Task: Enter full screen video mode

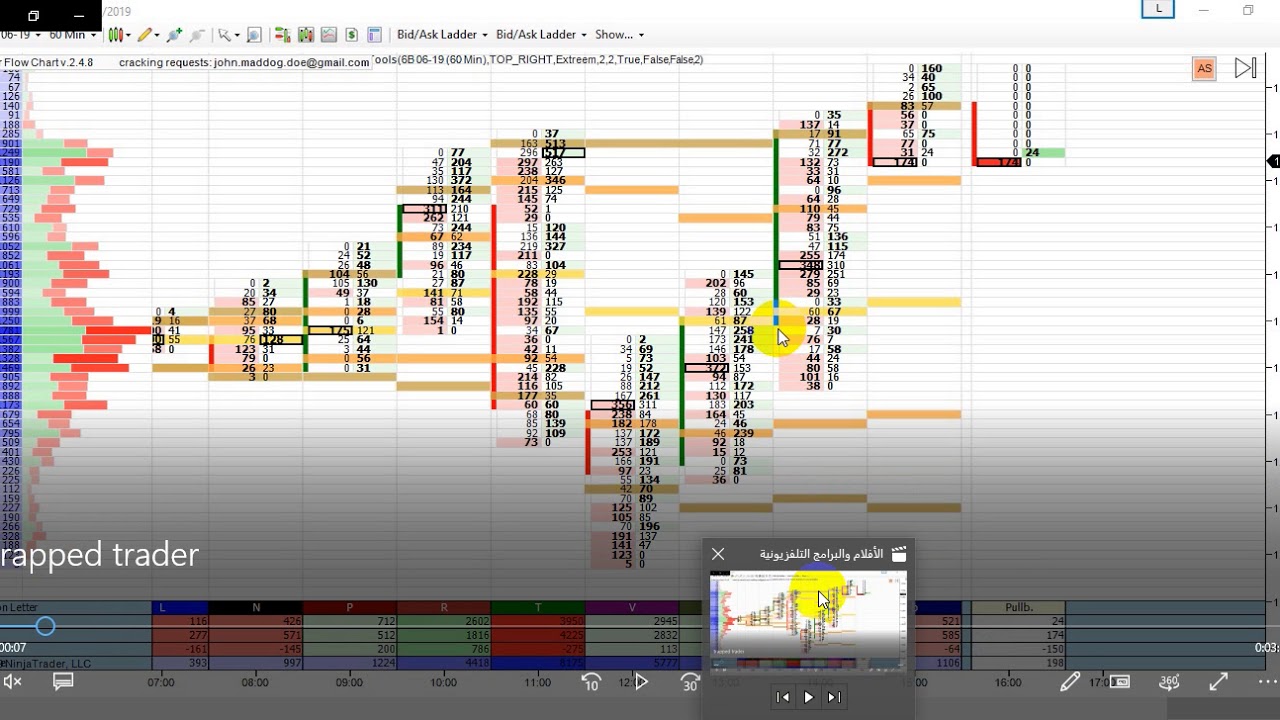Action: point(1219,682)
